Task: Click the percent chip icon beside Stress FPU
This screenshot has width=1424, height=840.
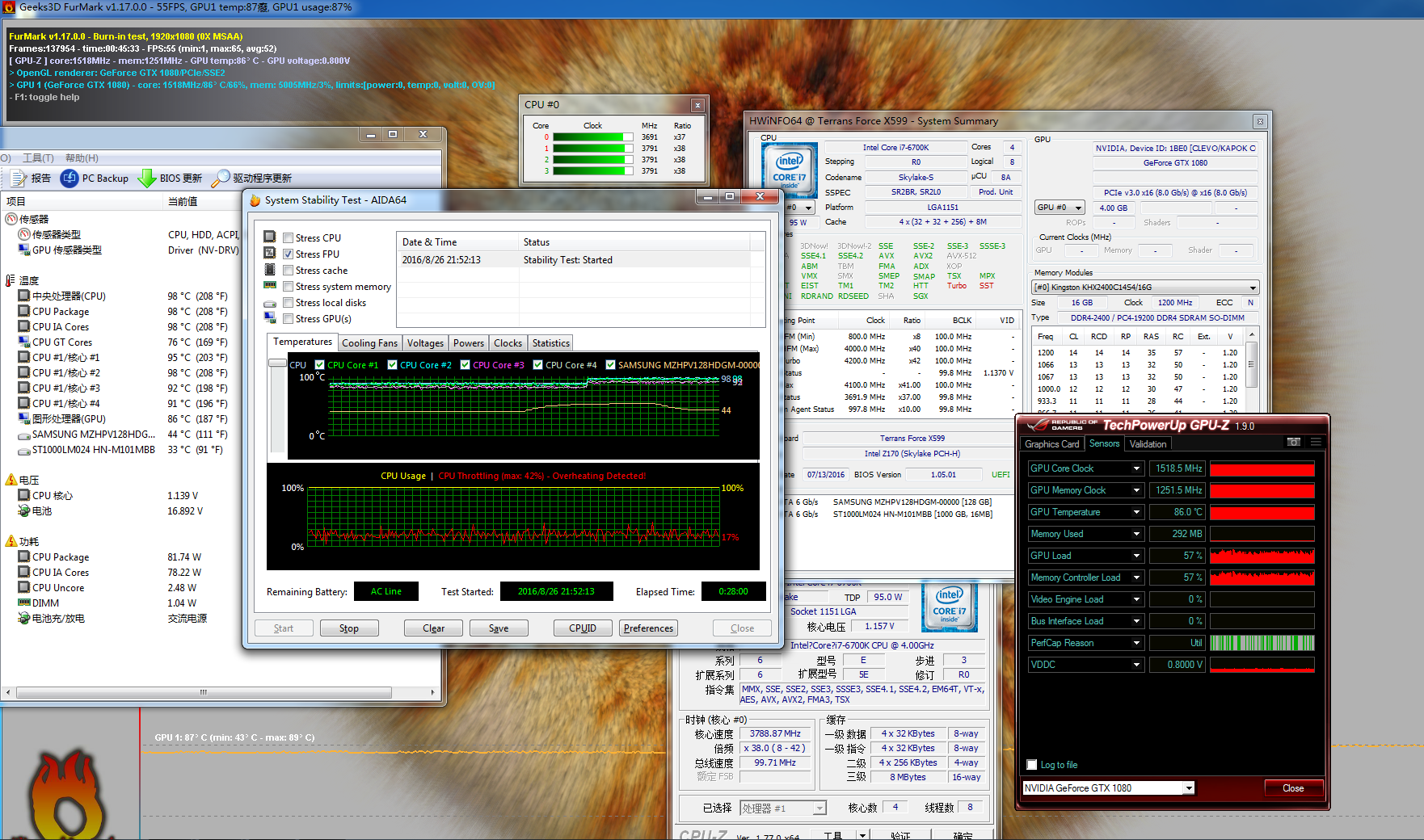Action: click(270, 254)
